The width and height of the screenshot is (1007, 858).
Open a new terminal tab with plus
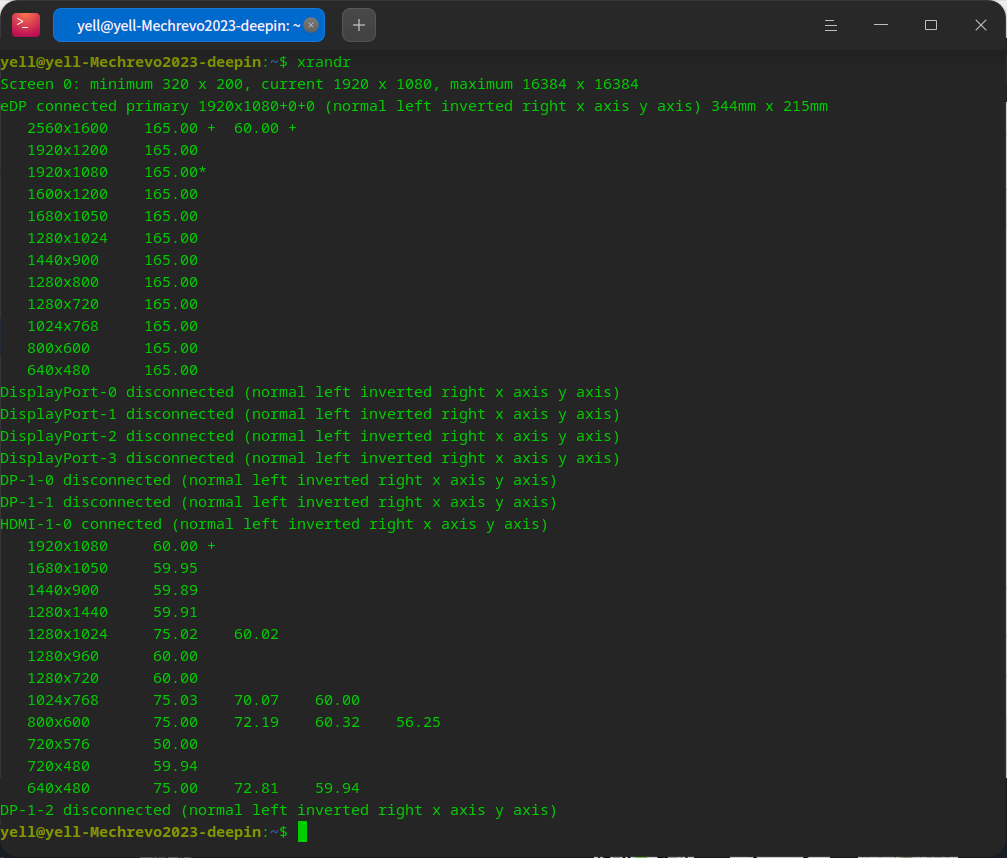click(359, 25)
